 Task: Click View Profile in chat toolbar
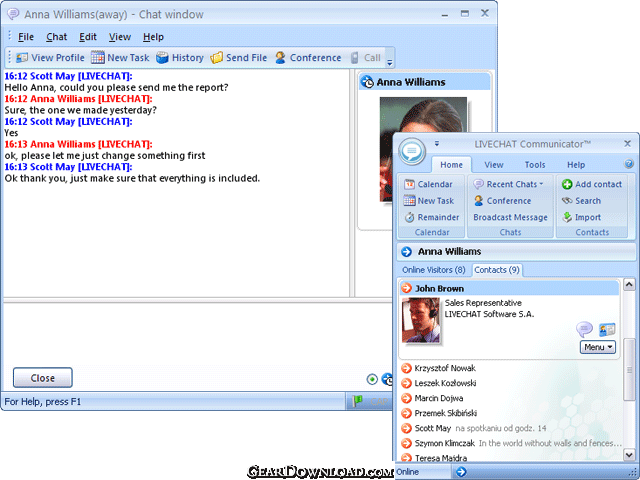click(49, 58)
